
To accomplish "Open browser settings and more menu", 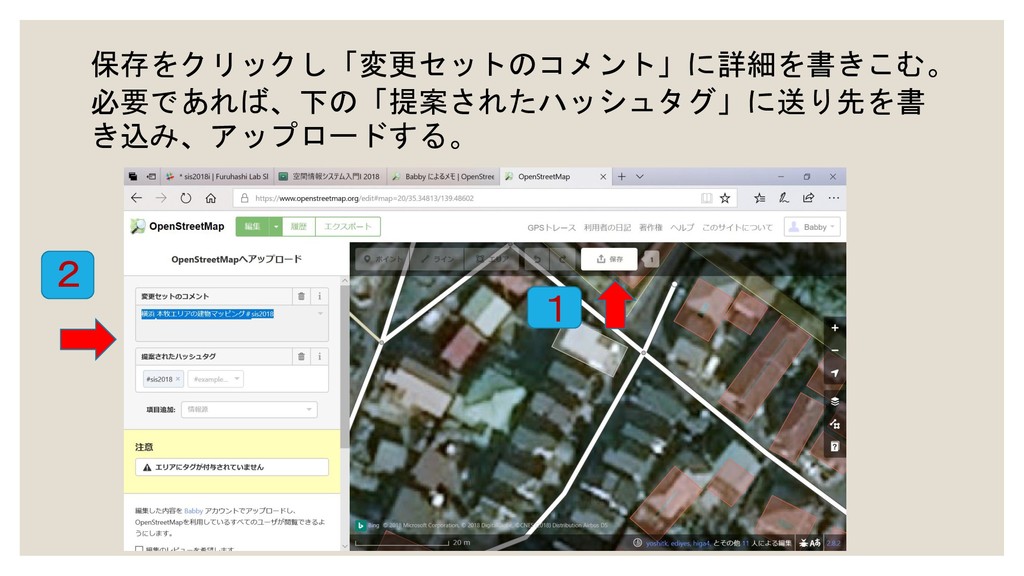I will (833, 198).
